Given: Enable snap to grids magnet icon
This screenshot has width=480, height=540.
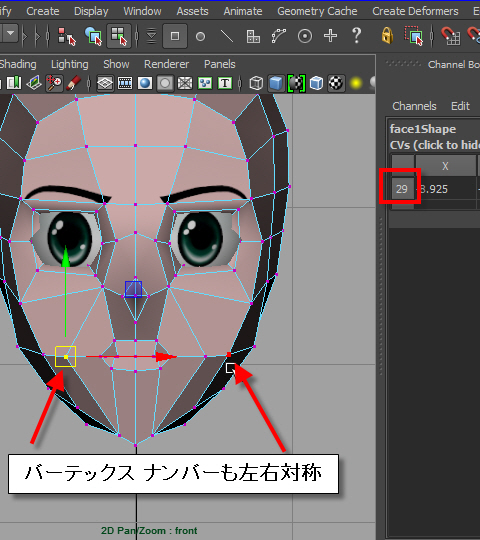Looking at the screenshot, I should click(450, 36).
